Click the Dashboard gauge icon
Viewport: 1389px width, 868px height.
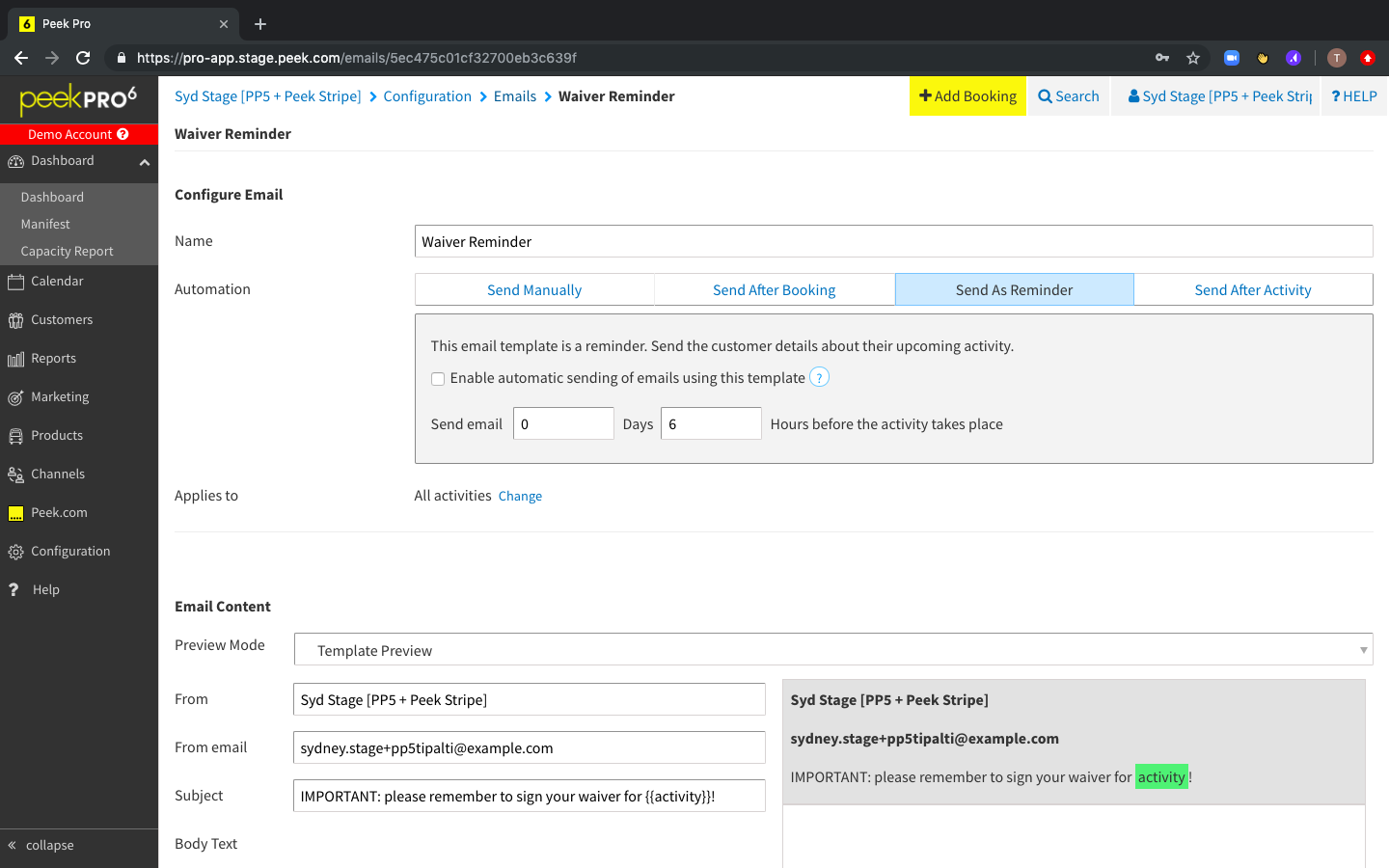point(15,161)
